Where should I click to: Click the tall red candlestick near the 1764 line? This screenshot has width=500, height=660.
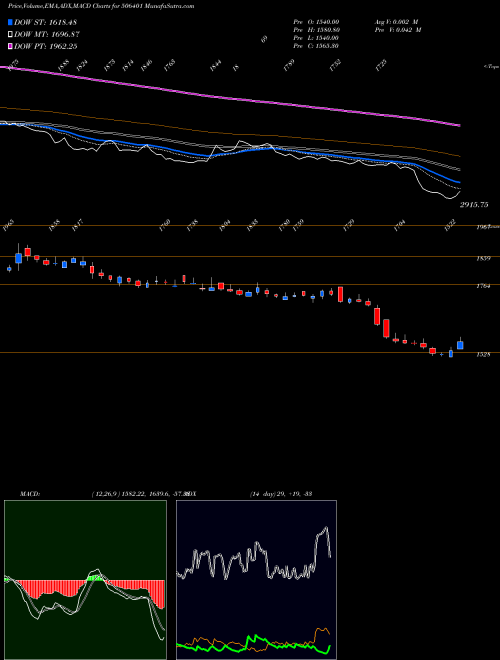point(340,294)
